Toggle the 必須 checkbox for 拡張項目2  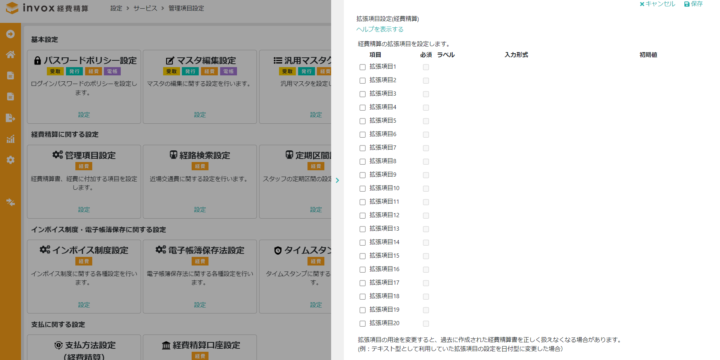pyautogui.click(x=426, y=80)
